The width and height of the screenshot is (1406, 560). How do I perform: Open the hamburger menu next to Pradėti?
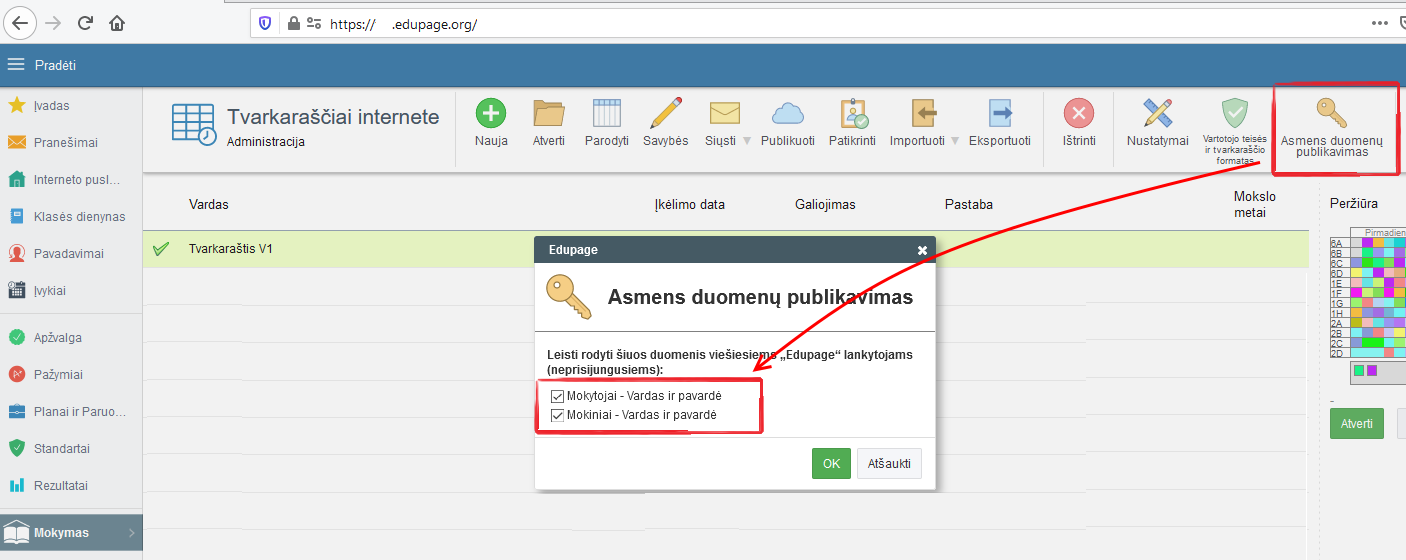[15, 65]
